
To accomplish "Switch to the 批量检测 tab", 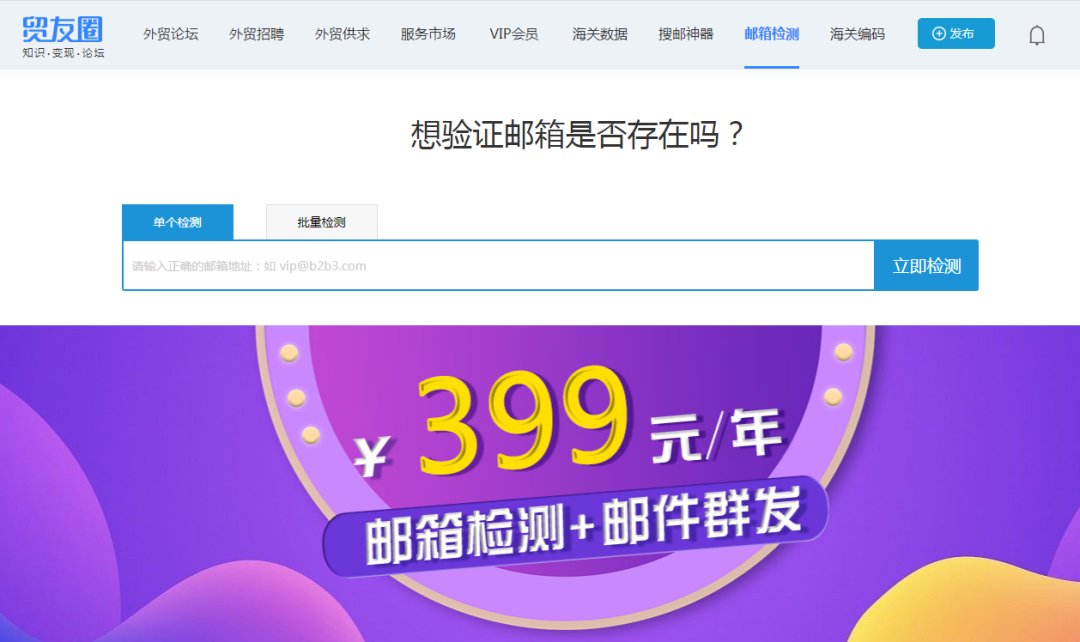I will click(322, 222).
